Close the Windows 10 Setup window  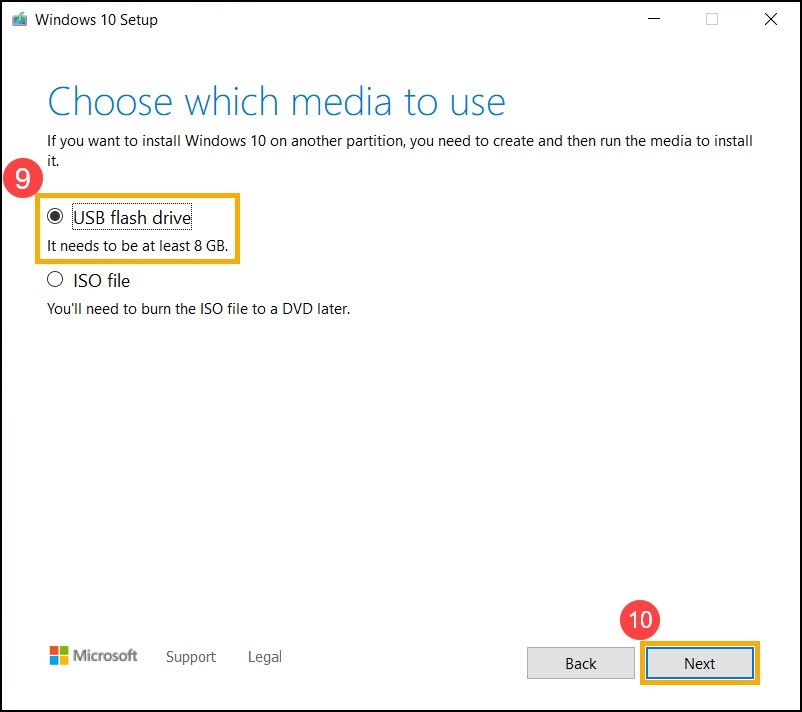(x=771, y=19)
